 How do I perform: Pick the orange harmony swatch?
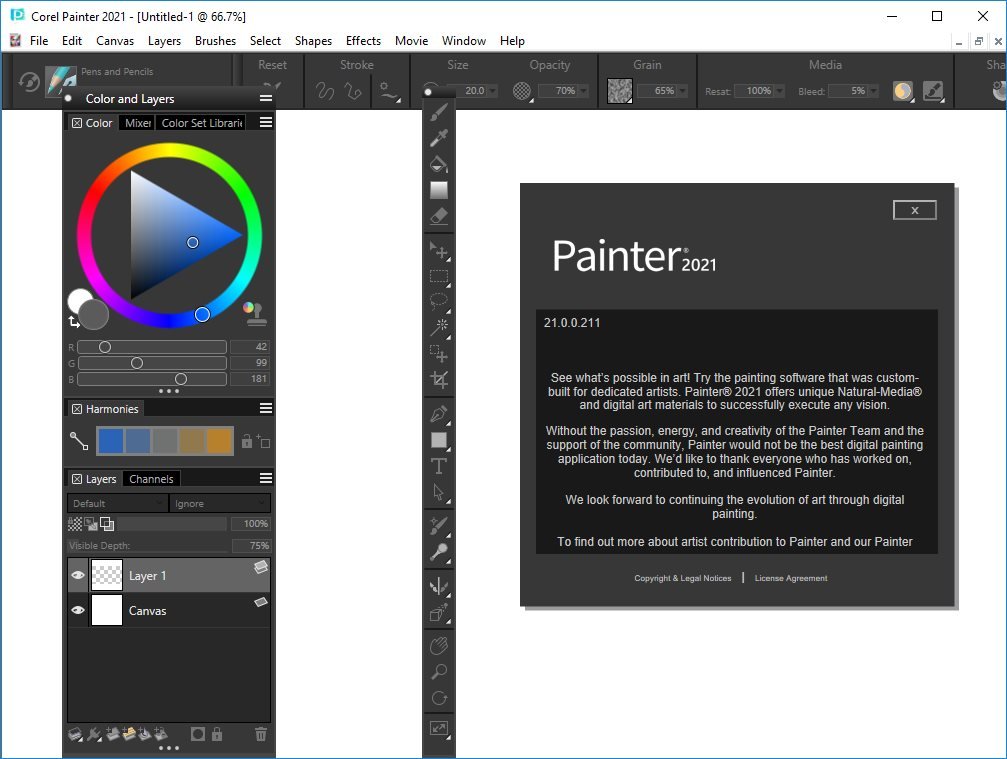point(219,441)
